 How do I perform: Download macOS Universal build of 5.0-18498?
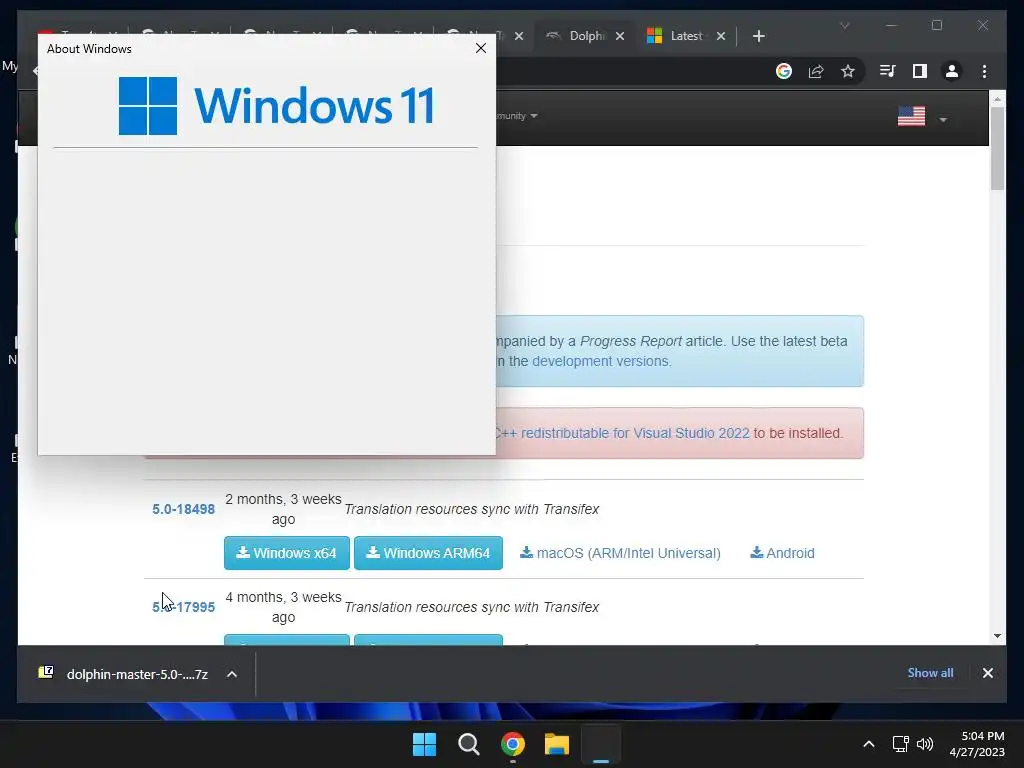[x=620, y=553]
